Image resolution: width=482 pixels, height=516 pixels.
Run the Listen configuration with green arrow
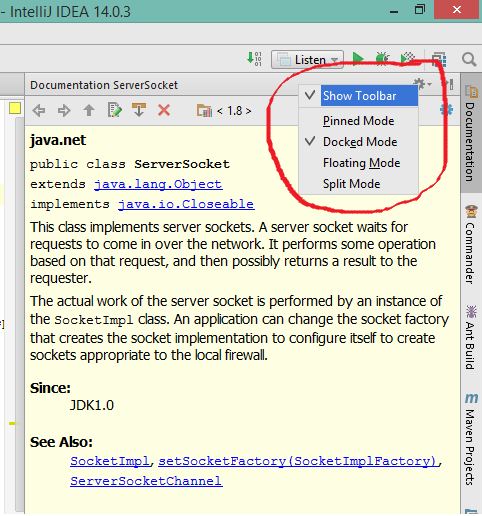click(358, 59)
